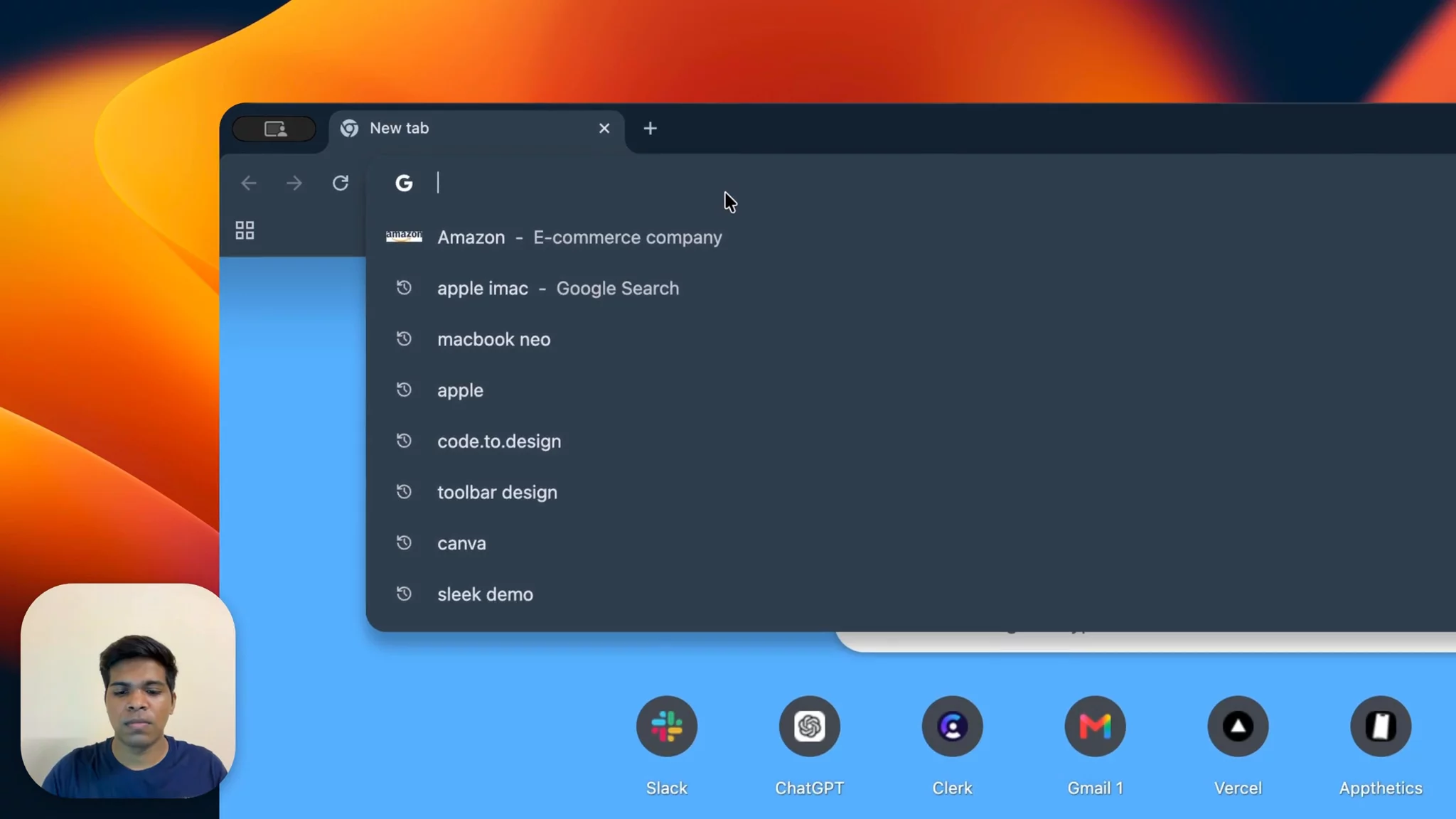Click the history icon beside sleek demo

[x=404, y=594]
